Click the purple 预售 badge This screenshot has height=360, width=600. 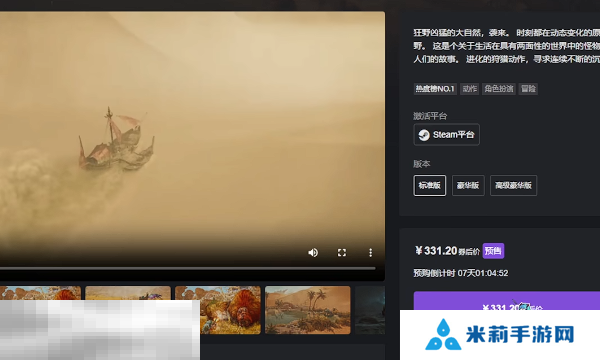[x=493, y=251]
